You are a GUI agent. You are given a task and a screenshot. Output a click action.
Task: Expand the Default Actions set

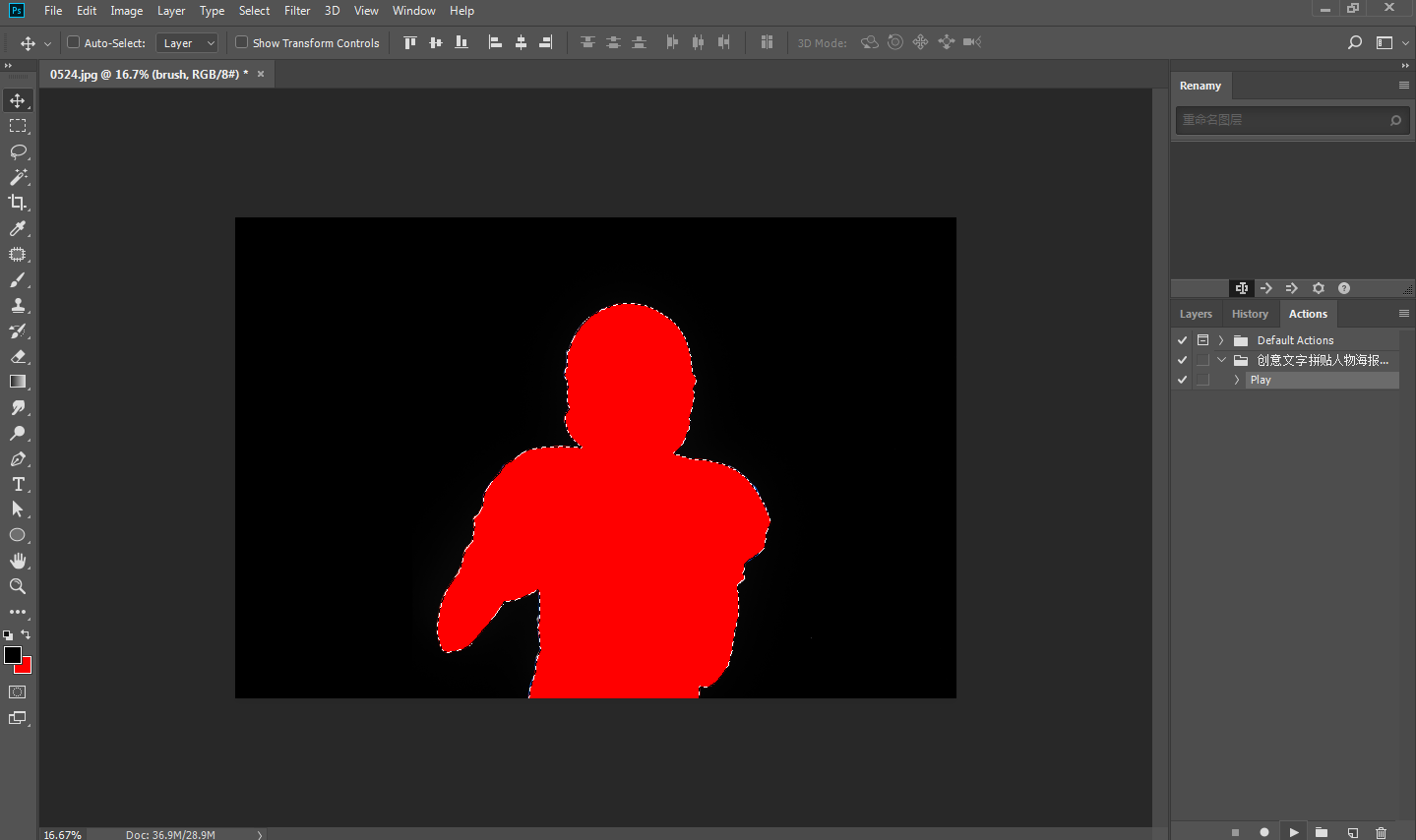pyautogui.click(x=1221, y=340)
